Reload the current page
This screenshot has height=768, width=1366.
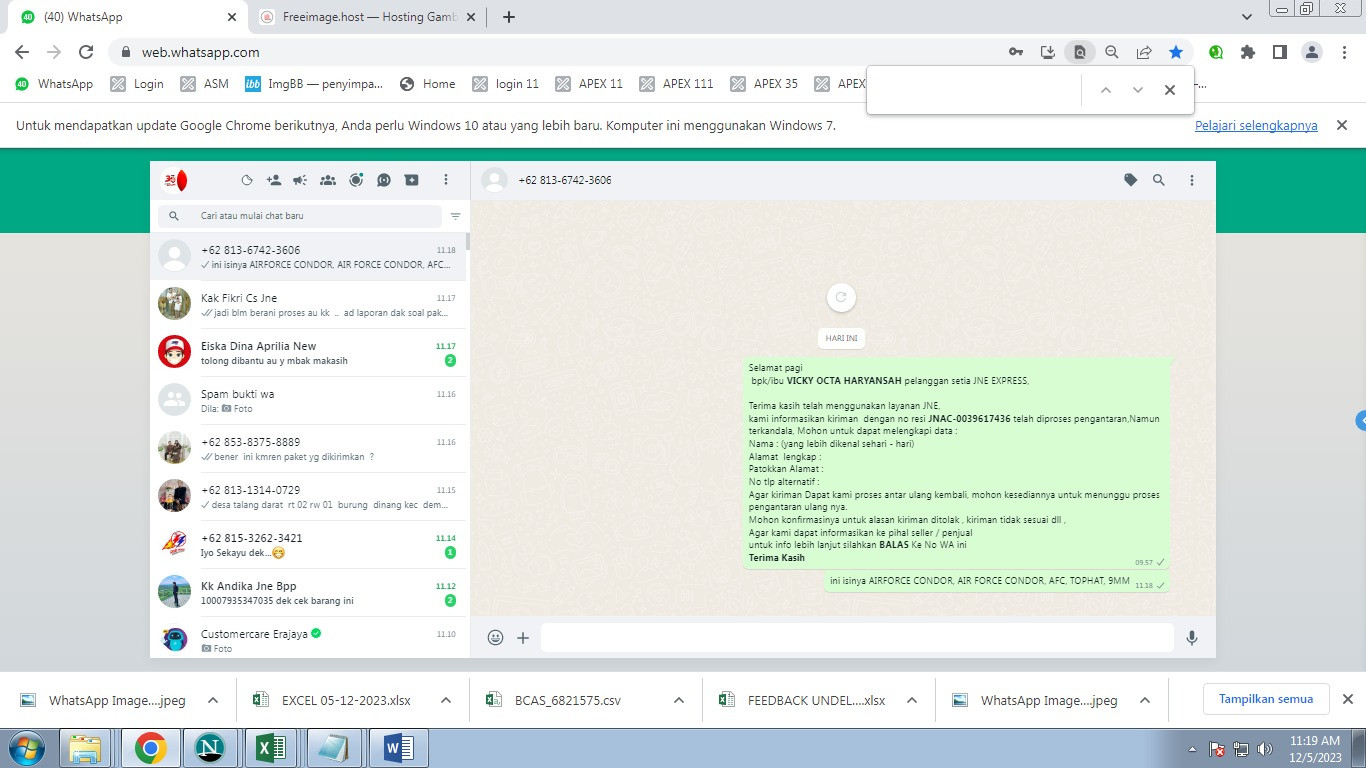[x=86, y=52]
